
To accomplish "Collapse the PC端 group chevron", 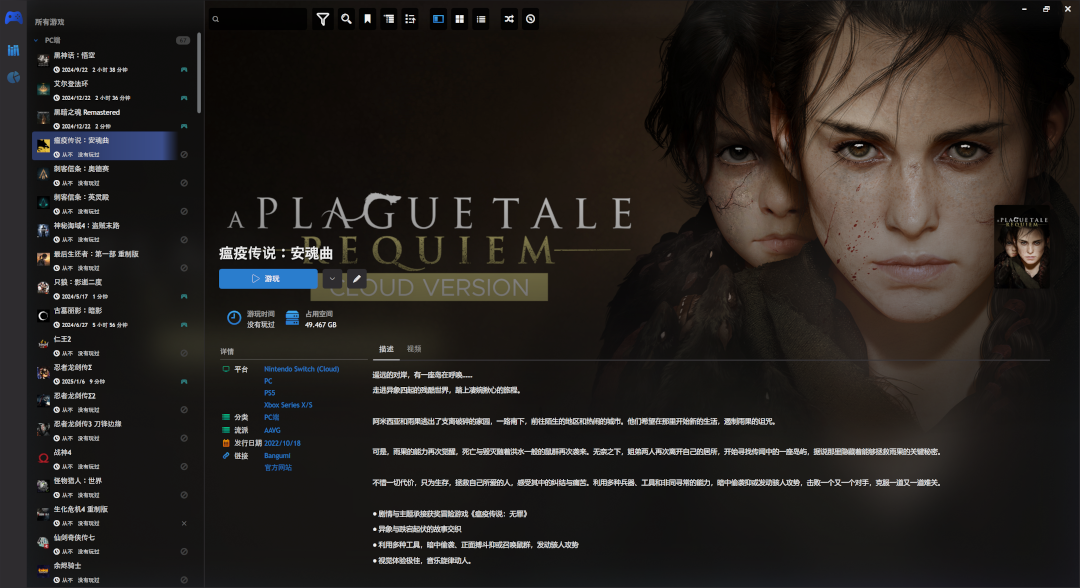I will [x=36, y=41].
